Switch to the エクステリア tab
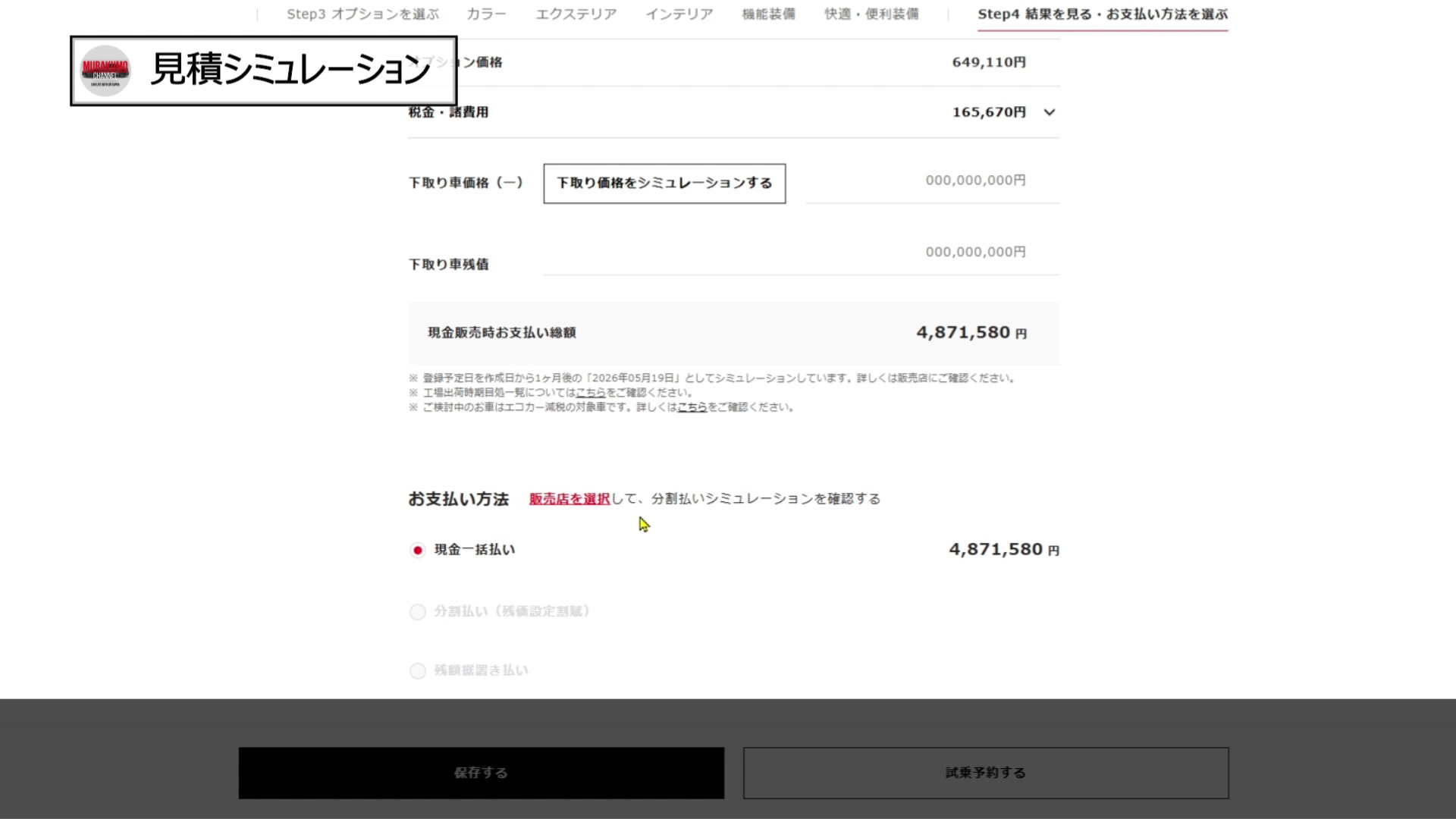The width and height of the screenshot is (1456, 819). [x=576, y=14]
